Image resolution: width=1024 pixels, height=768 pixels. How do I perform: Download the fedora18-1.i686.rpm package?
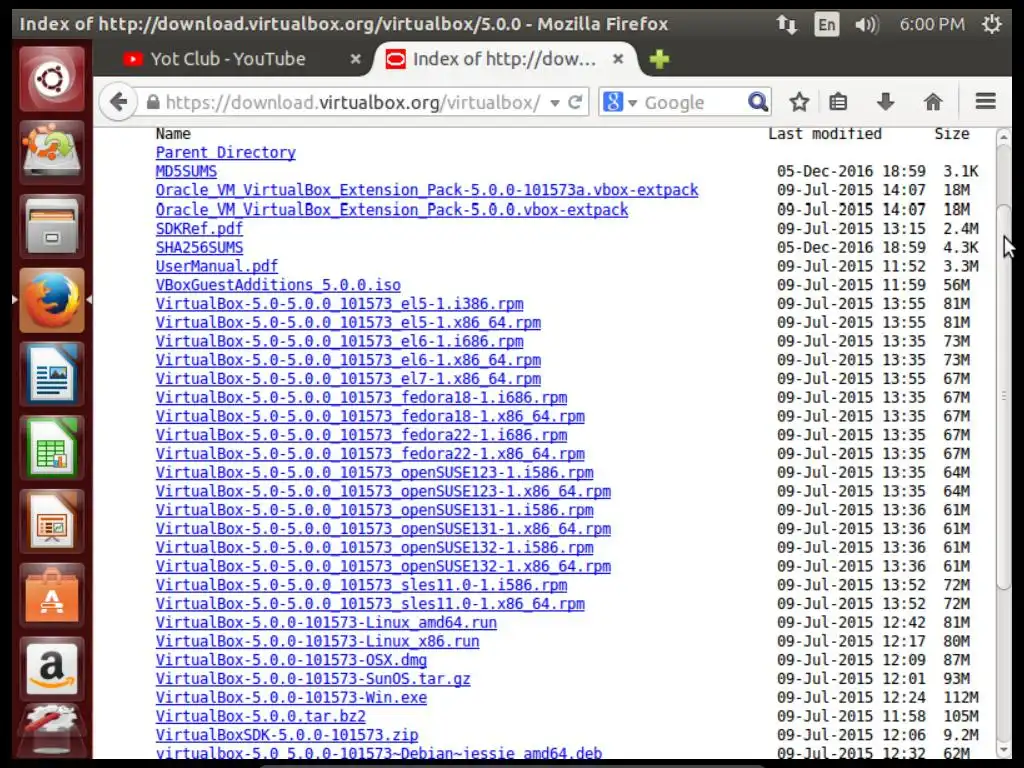361,398
